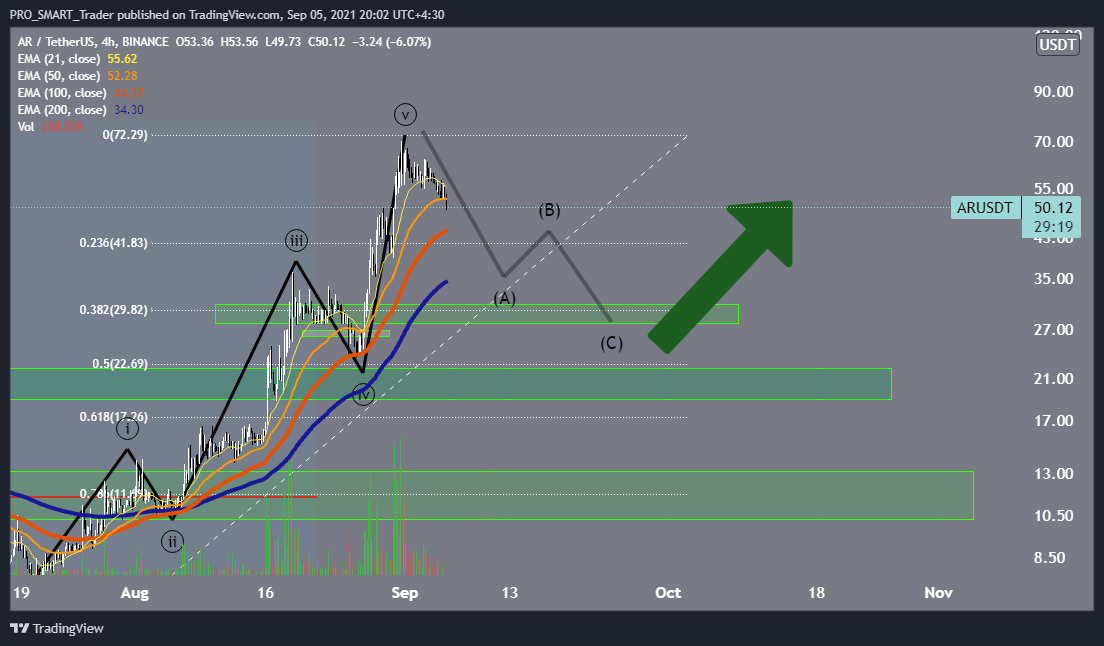This screenshot has height=646, width=1104.
Task: Click 10.50 on the price axis
Action: point(1053,516)
